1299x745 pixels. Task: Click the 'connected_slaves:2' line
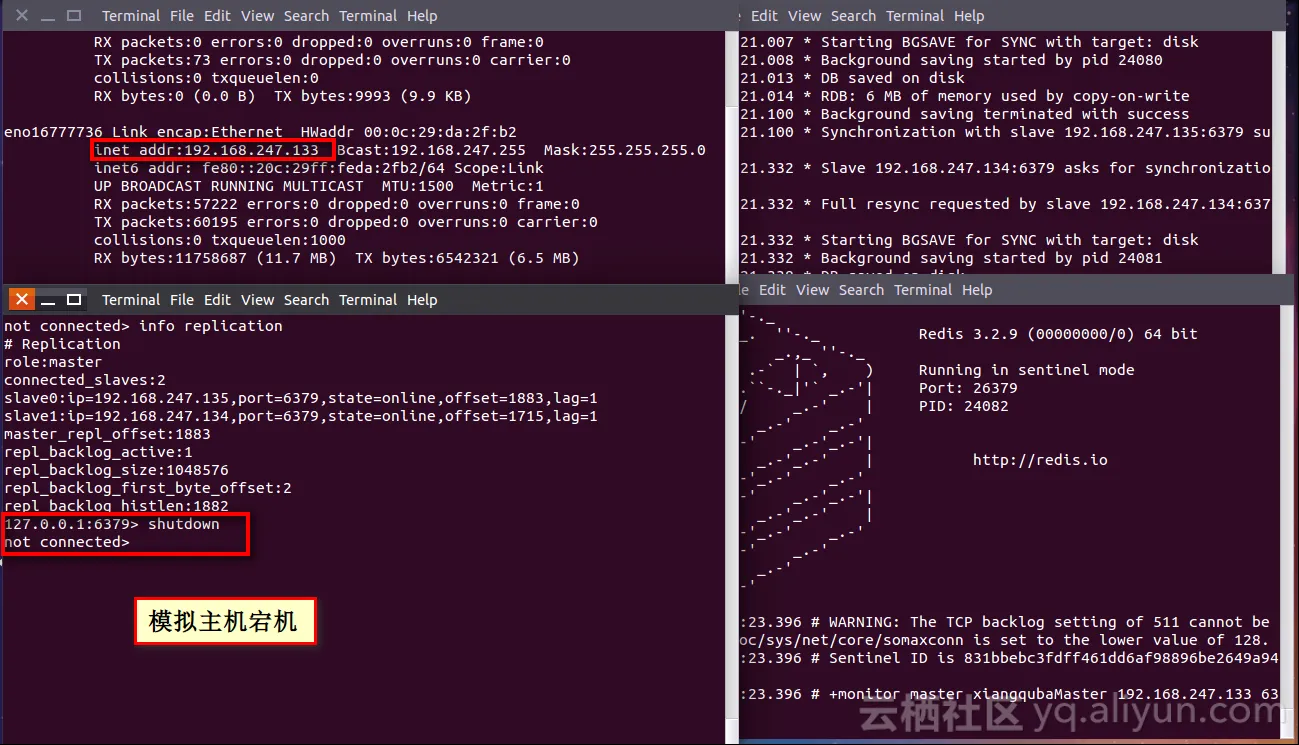click(85, 380)
